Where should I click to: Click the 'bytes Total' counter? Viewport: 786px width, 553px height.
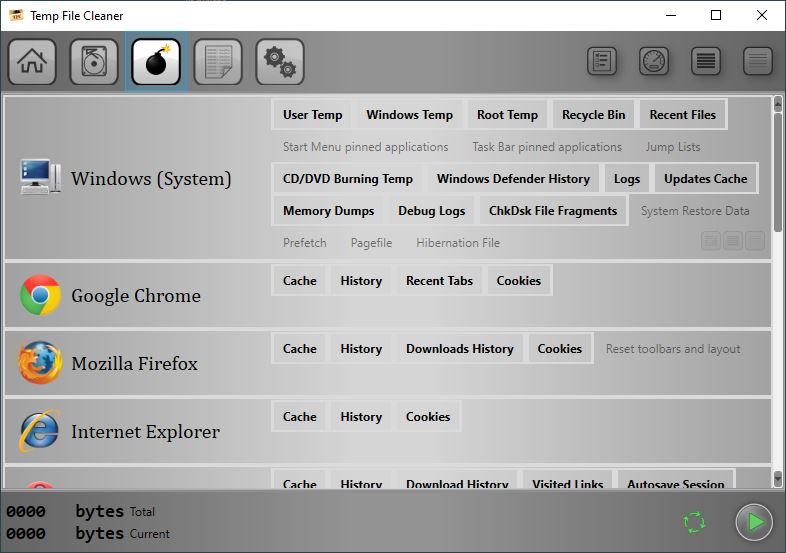(81, 511)
